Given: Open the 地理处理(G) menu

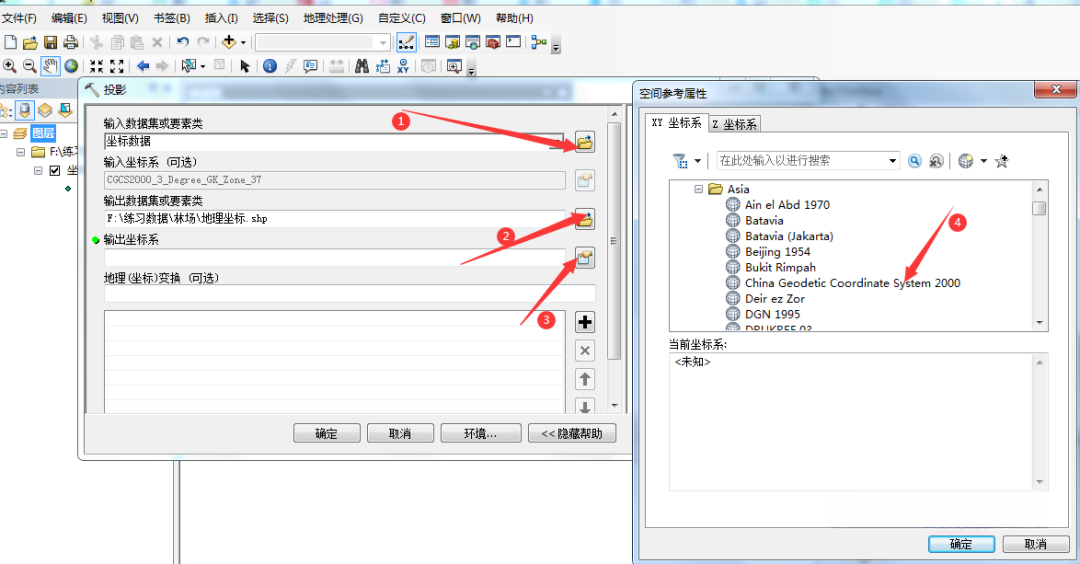Looking at the screenshot, I should coord(333,18).
